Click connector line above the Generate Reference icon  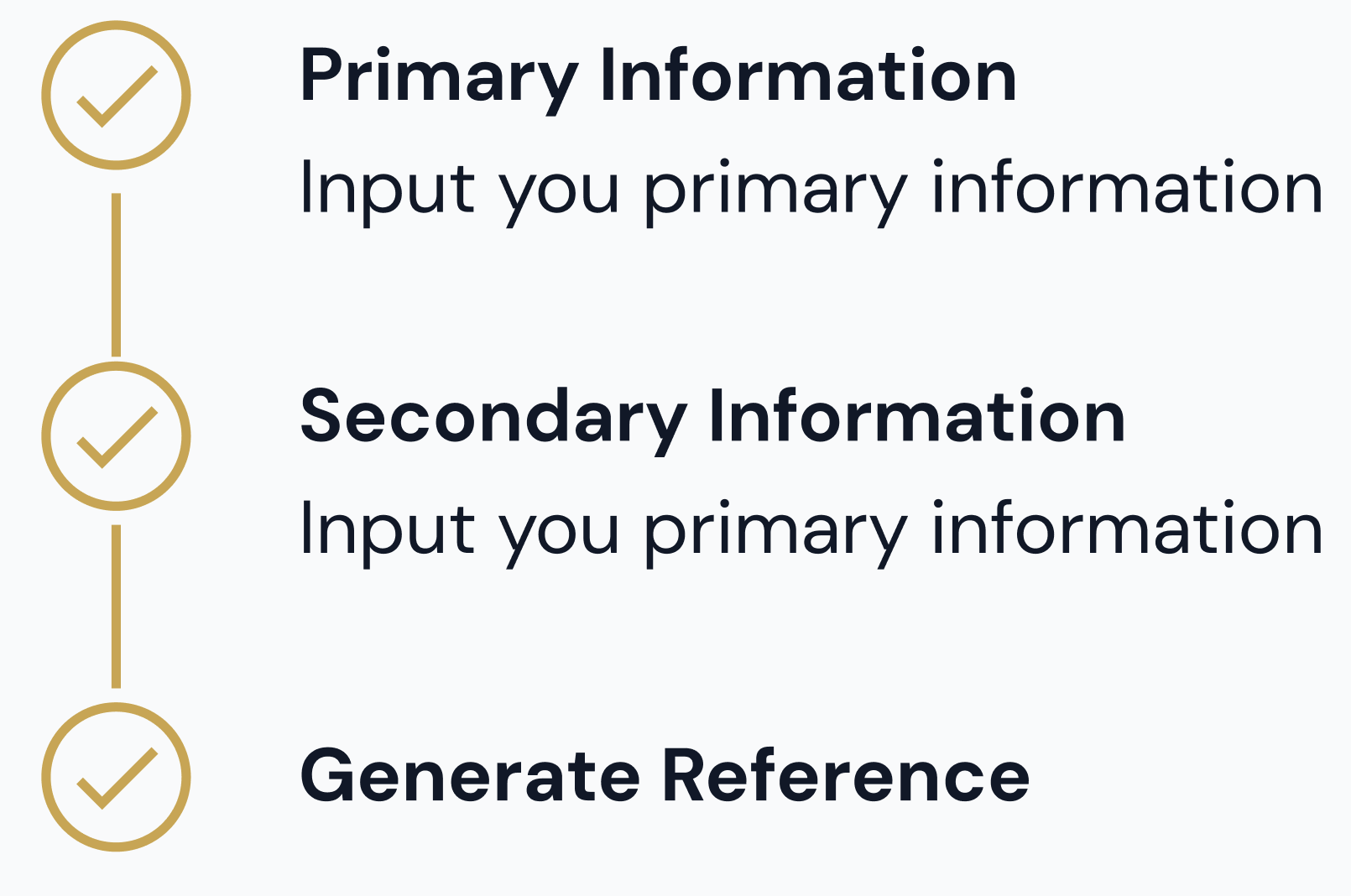(117, 607)
